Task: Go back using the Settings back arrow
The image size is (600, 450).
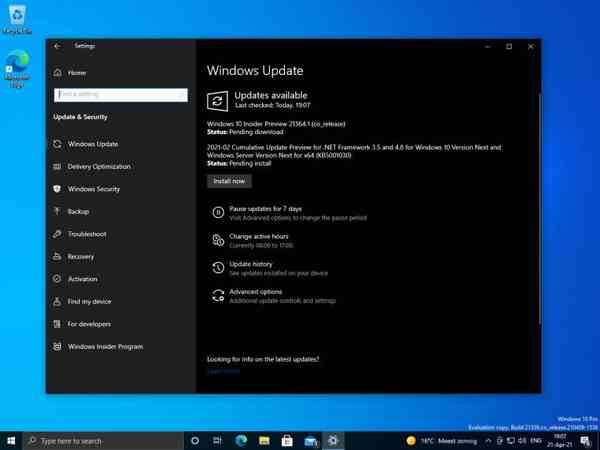Action: pos(57,46)
